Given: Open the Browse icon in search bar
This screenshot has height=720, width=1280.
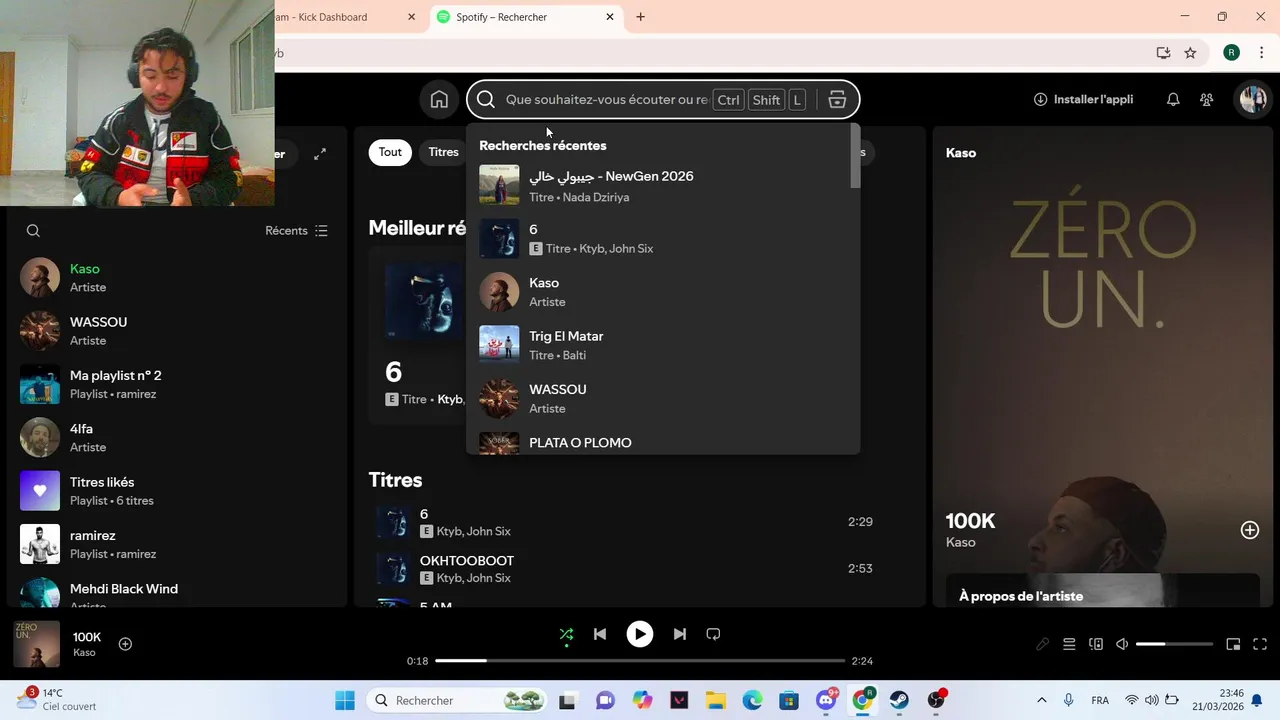Looking at the screenshot, I should pyautogui.click(x=837, y=99).
